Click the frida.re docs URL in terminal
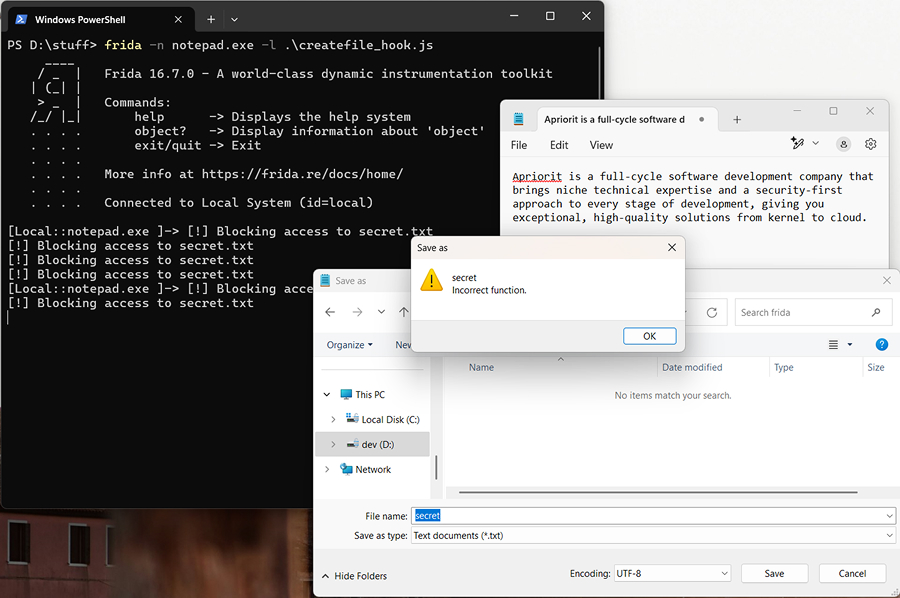The width and height of the screenshot is (900, 598). click(302, 174)
